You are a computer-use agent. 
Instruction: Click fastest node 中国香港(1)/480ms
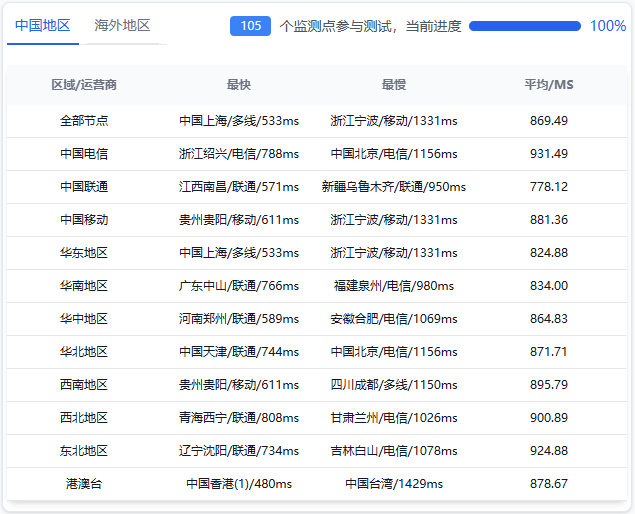pyautogui.click(x=239, y=484)
